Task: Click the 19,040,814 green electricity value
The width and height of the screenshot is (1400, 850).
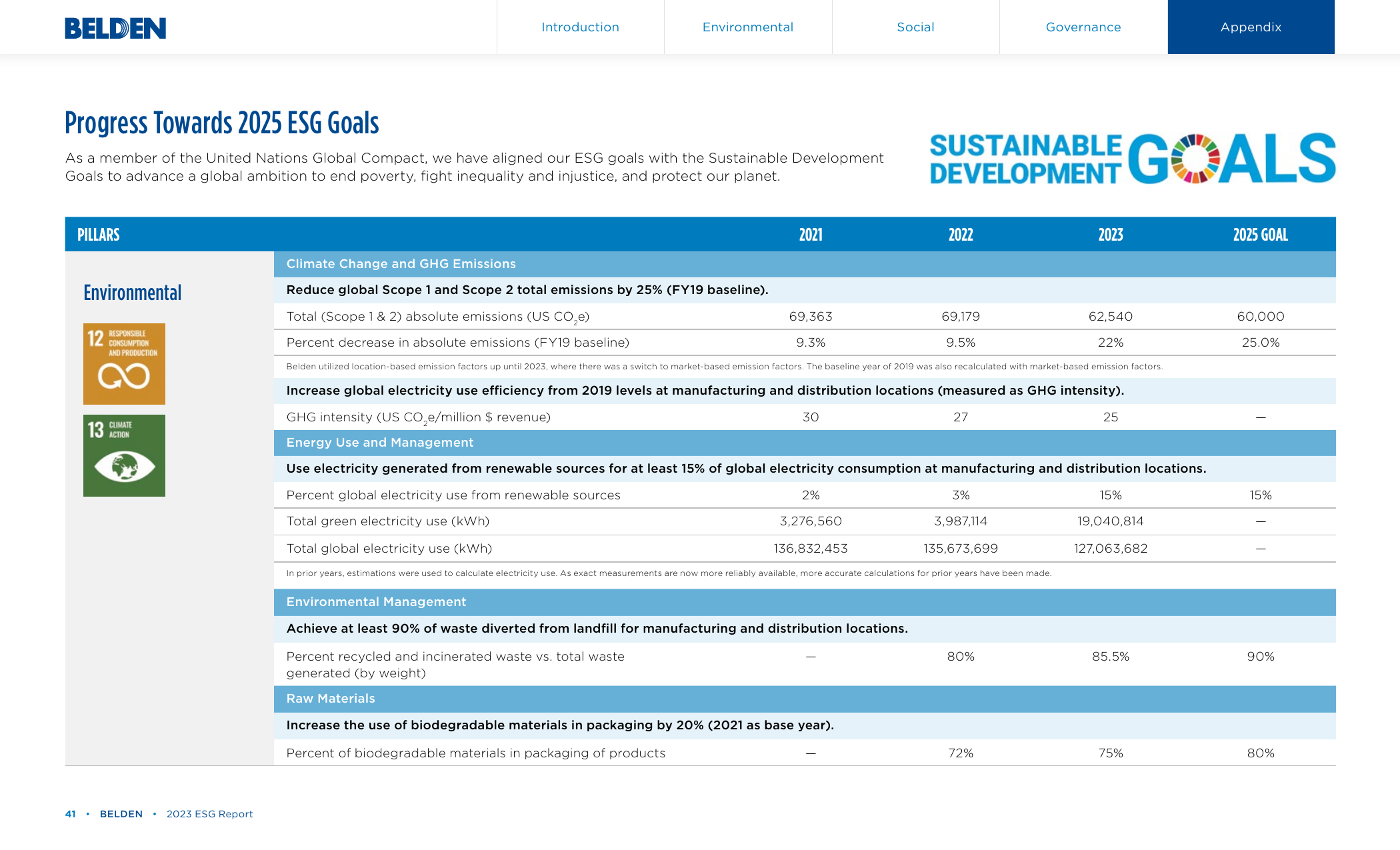Action: pyautogui.click(x=1111, y=521)
